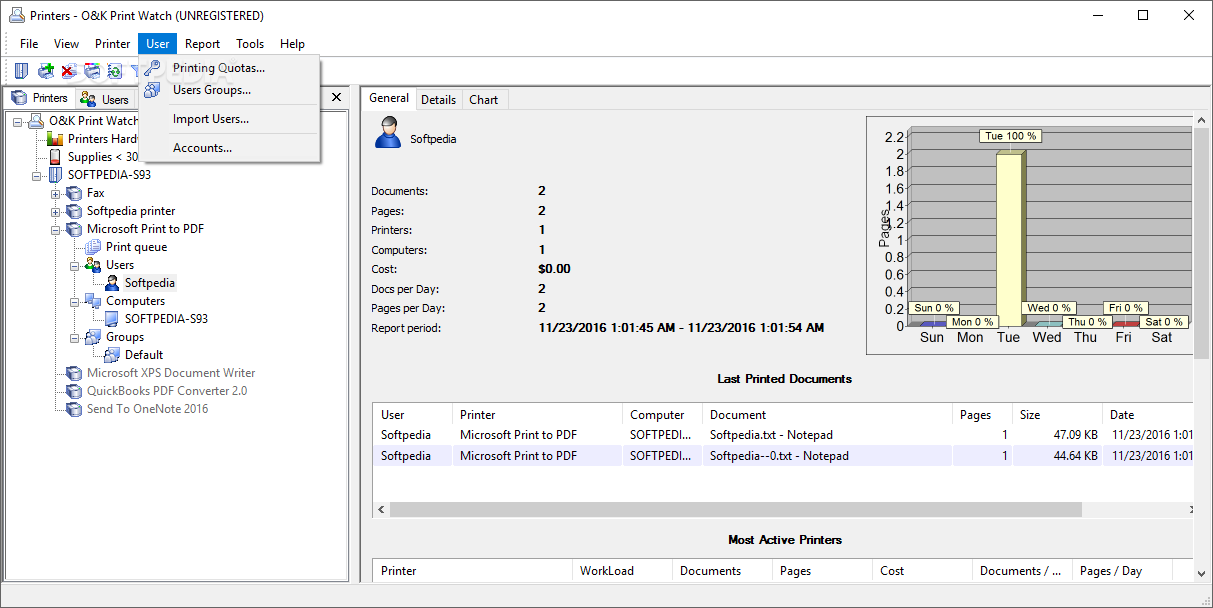Screen dimensions: 1213x608
Task: Click the remove printer red X icon
Action: pos(68,70)
